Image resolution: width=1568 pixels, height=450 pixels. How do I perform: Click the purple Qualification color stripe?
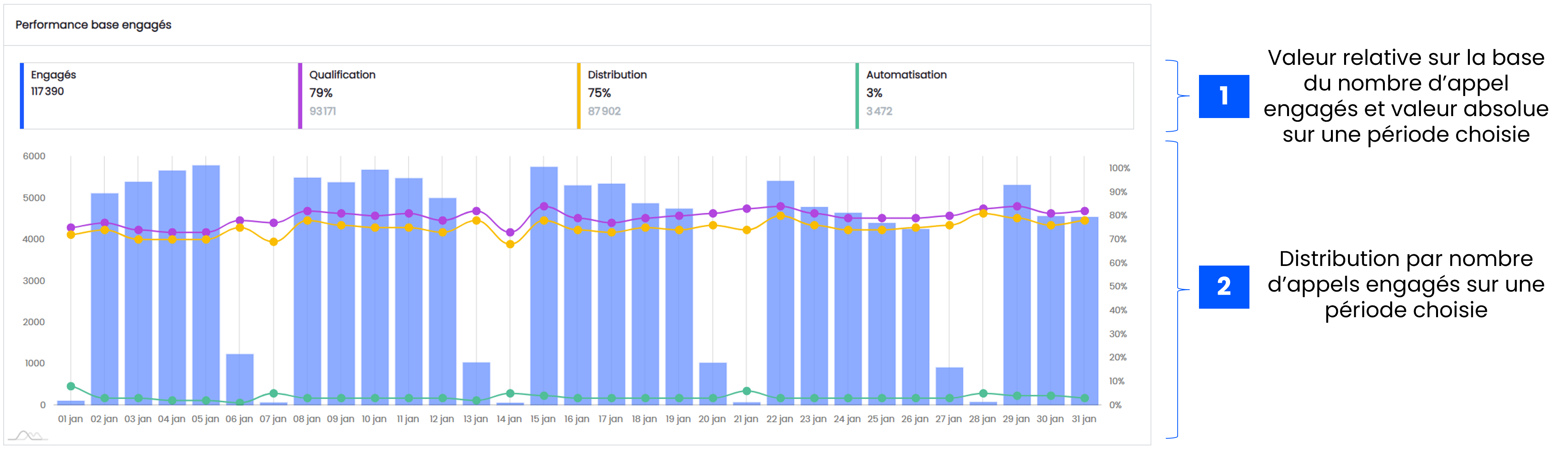(300, 96)
